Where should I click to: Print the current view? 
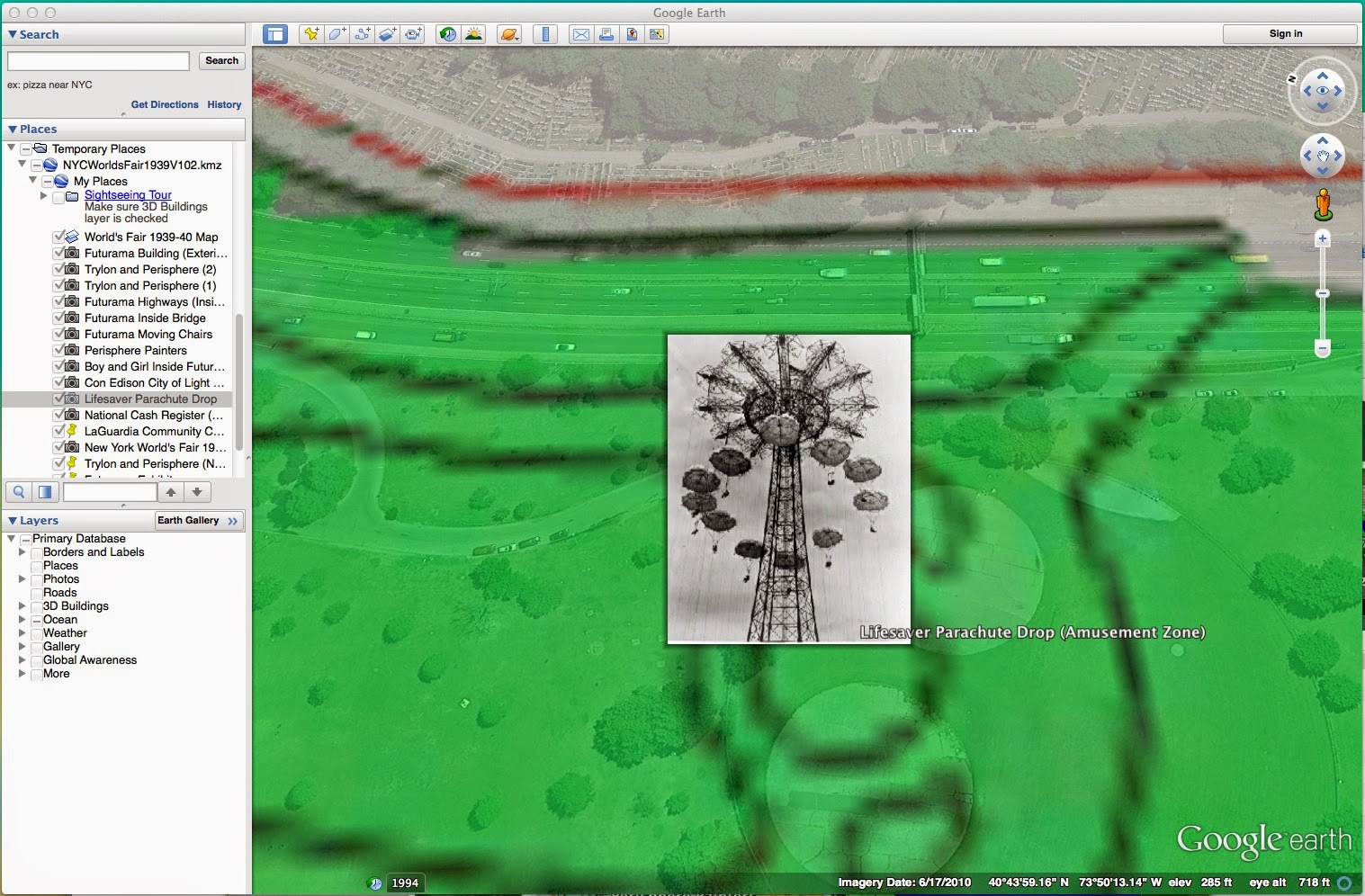pyautogui.click(x=606, y=34)
